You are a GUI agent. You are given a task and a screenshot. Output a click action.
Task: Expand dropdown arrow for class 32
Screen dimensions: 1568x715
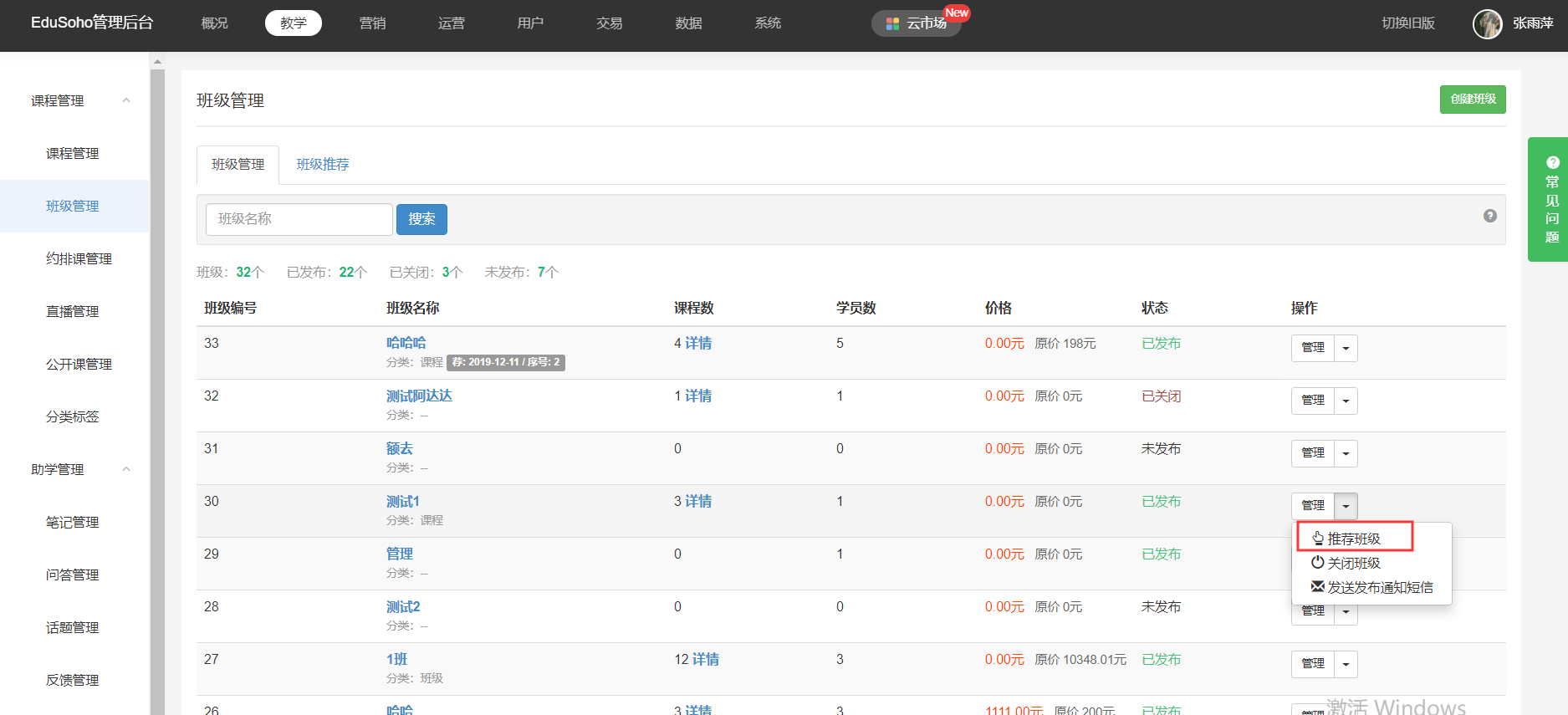point(1346,401)
